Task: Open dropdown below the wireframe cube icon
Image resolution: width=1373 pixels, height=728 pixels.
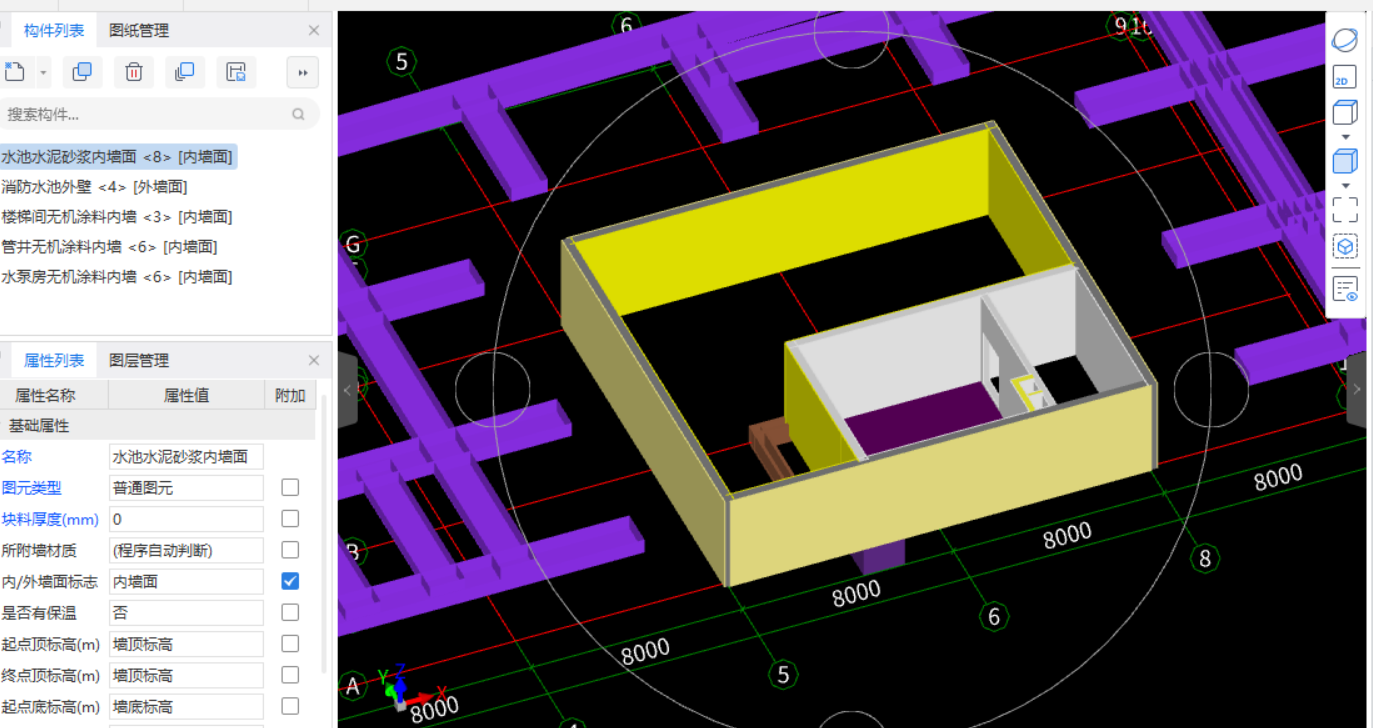Action: coord(1345,136)
